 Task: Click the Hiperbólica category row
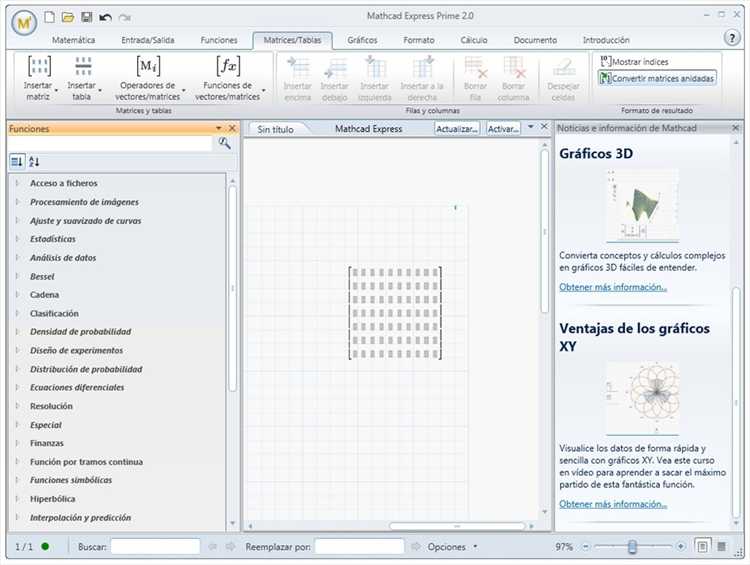[x=117, y=499]
